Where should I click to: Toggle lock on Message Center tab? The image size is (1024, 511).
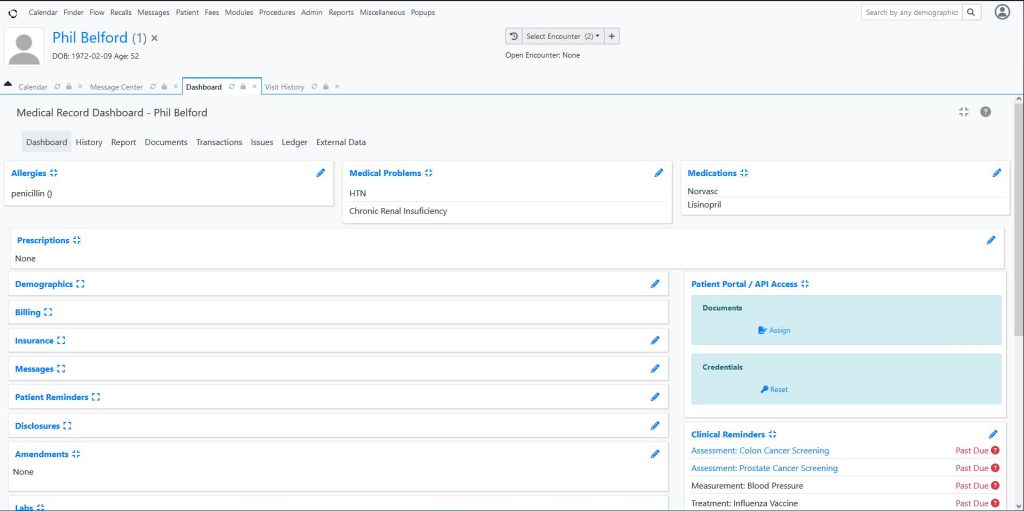click(x=164, y=87)
